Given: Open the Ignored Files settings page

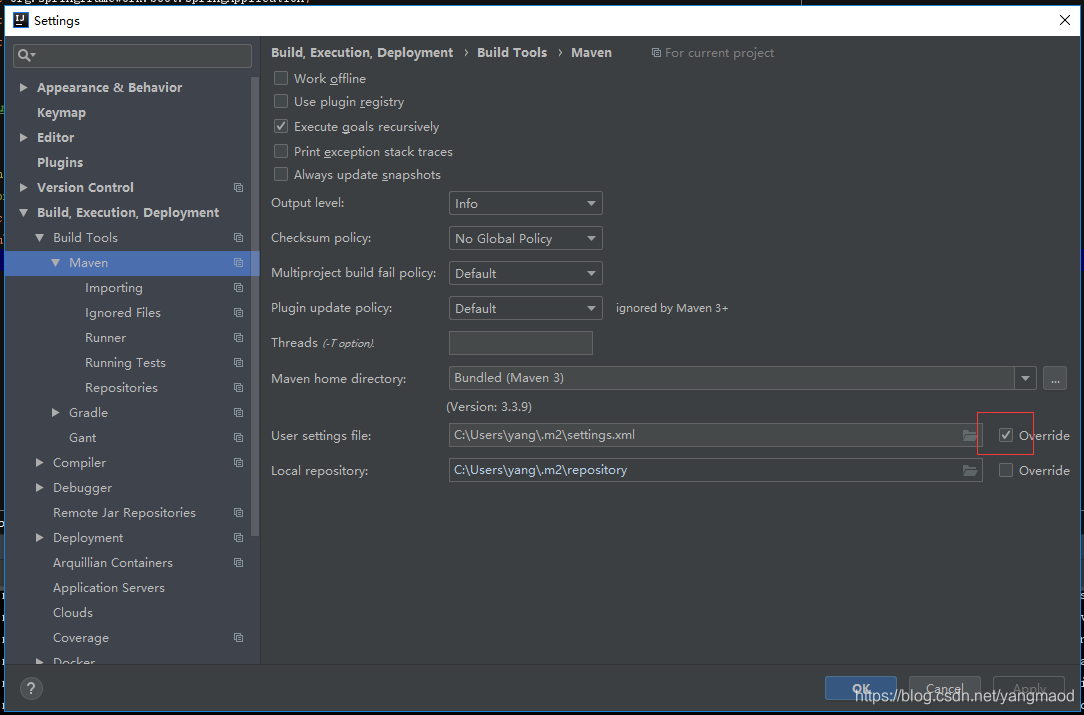Looking at the screenshot, I should pos(122,313).
